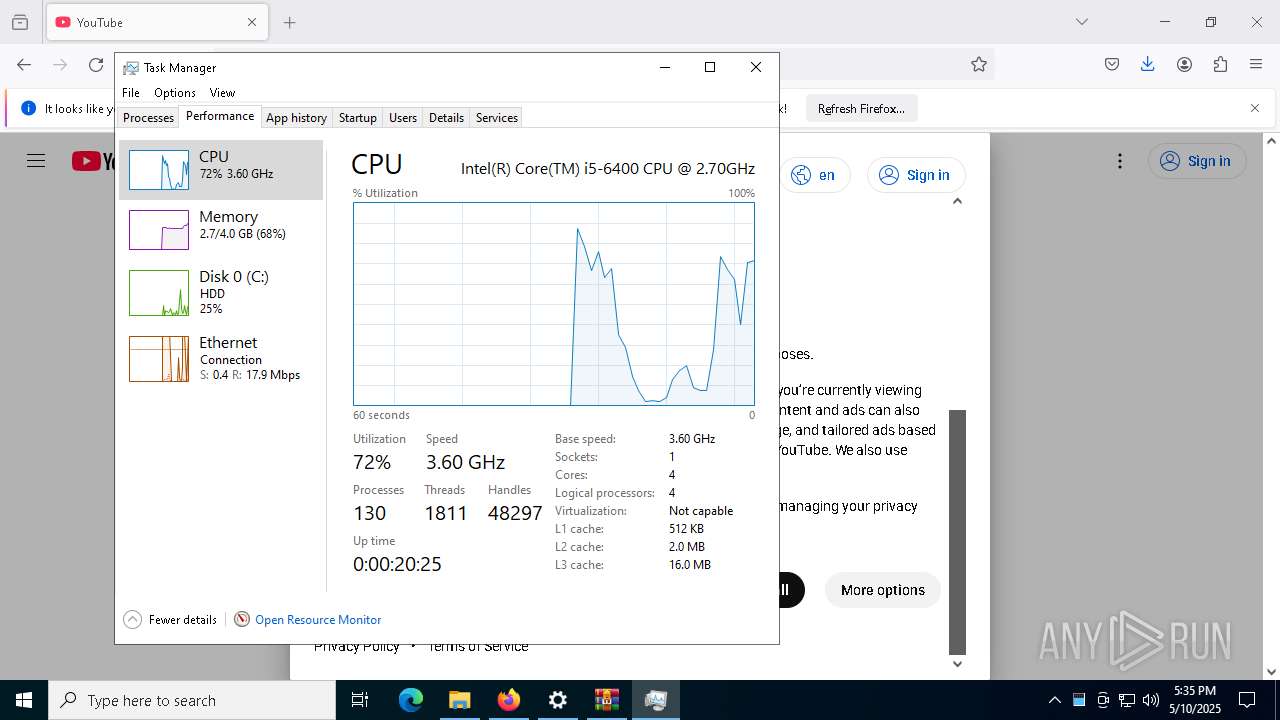Switch to the Users tab
This screenshot has height=720, width=1280.
(x=403, y=117)
